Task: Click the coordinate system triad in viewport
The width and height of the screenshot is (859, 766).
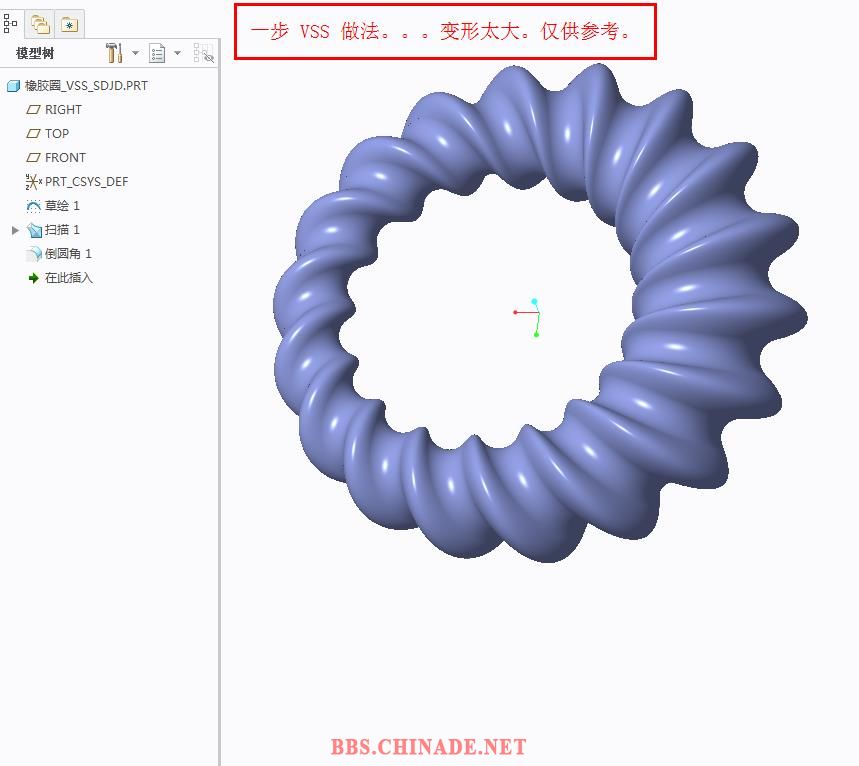Action: 527,317
